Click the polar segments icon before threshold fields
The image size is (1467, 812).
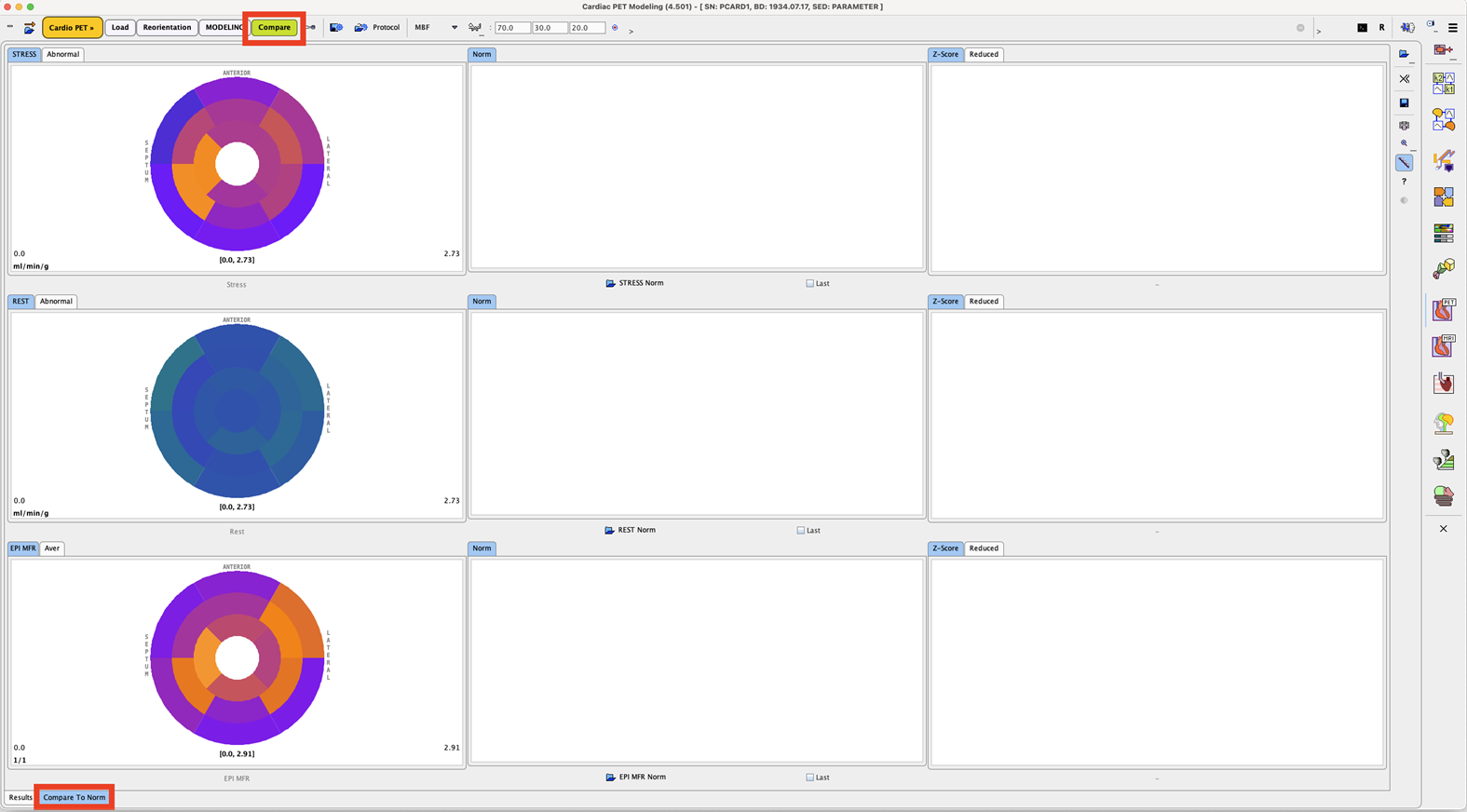pyautogui.click(x=475, y=28)
